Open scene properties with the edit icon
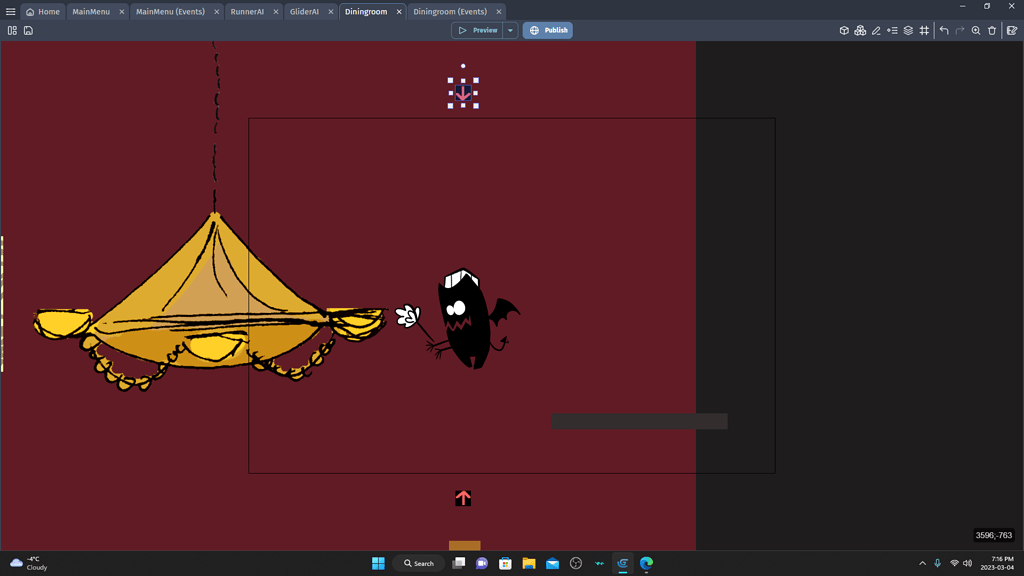Image resolution: width=1024 pixels, height=576 pixels. [1010, 30]
